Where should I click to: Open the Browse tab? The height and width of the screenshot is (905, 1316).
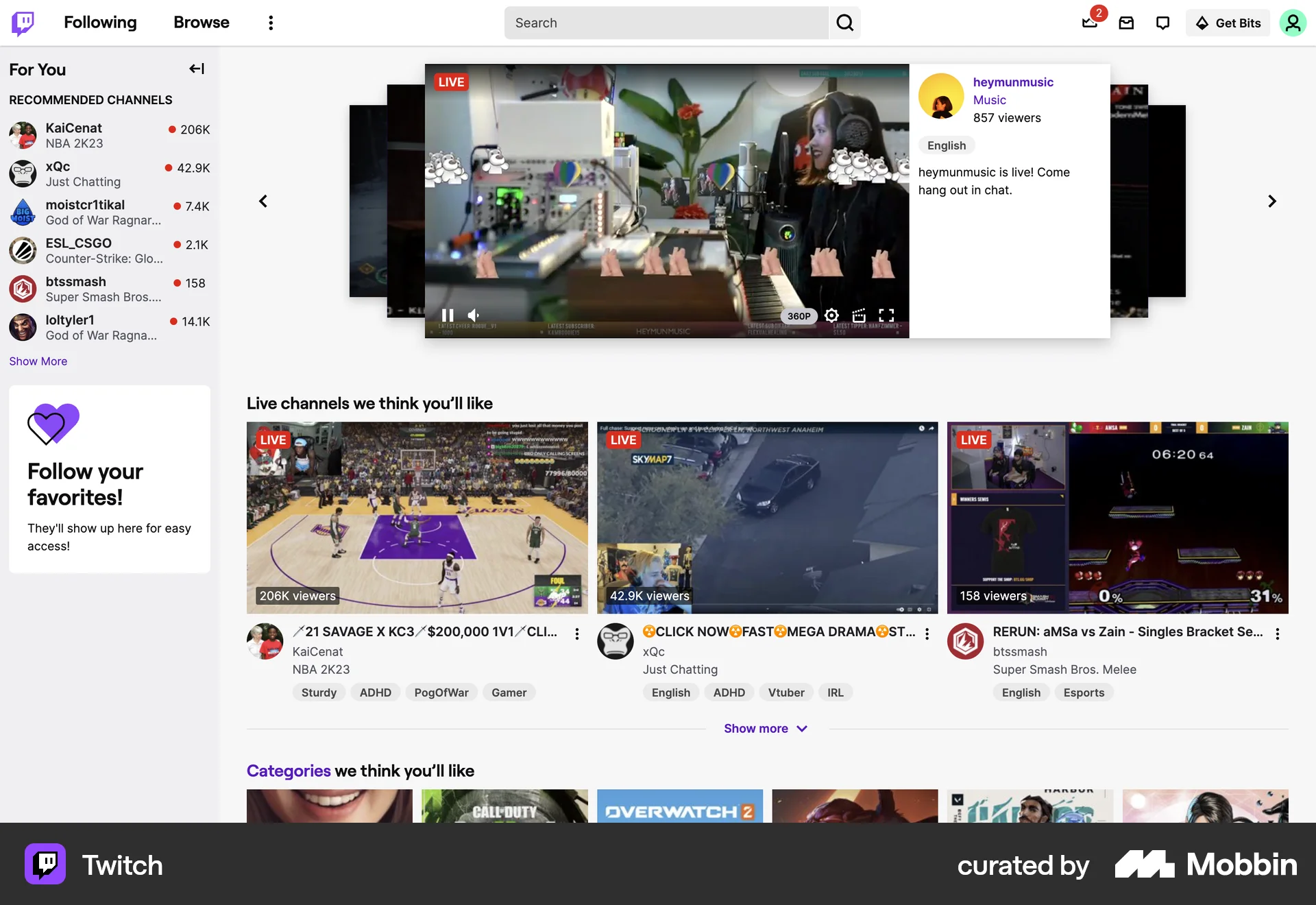coord(201,23)
